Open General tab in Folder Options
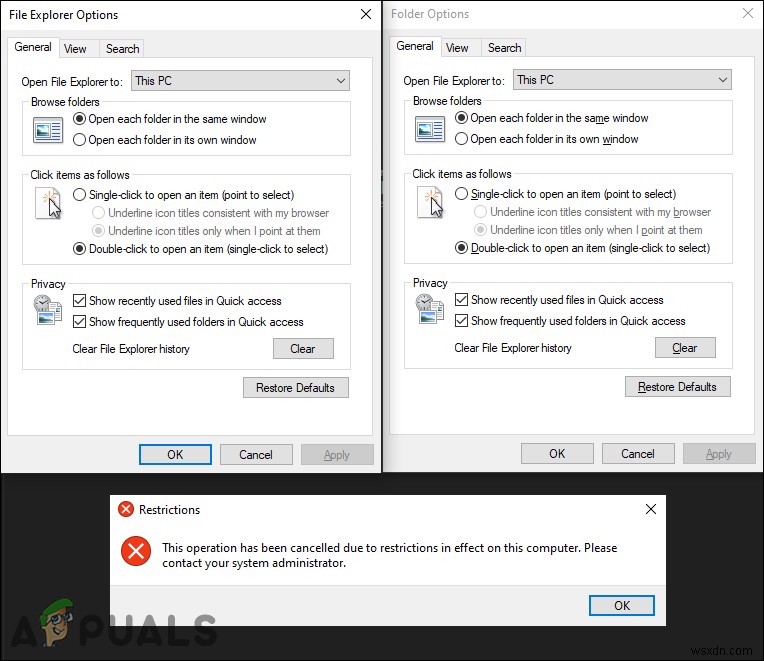Image resolution: width=764 pixels, height=661 pixels. click(x=415, y=46)
